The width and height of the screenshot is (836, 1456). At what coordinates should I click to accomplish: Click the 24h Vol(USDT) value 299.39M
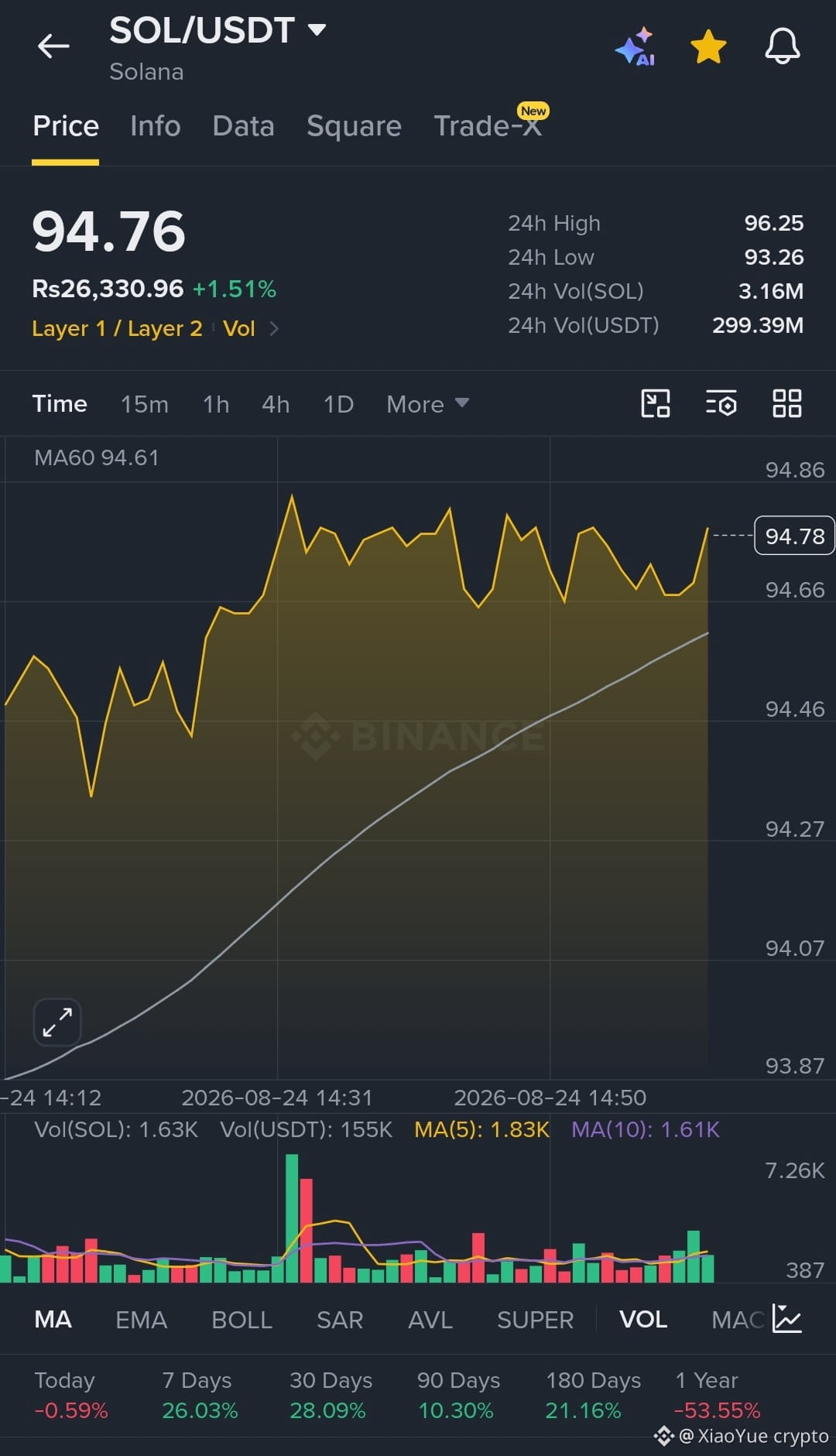point(758,325)
